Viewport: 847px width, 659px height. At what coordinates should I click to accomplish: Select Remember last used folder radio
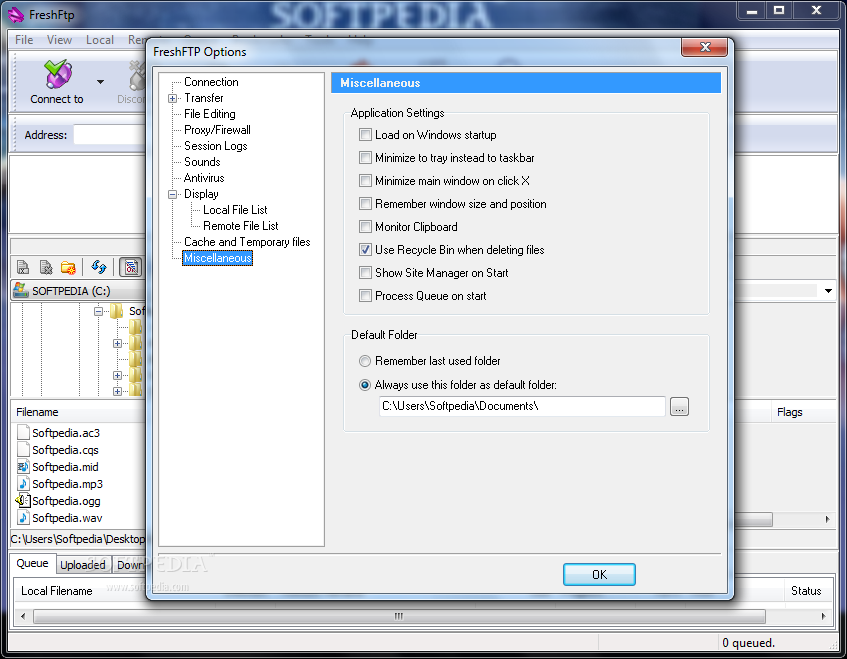coord(365,361)
